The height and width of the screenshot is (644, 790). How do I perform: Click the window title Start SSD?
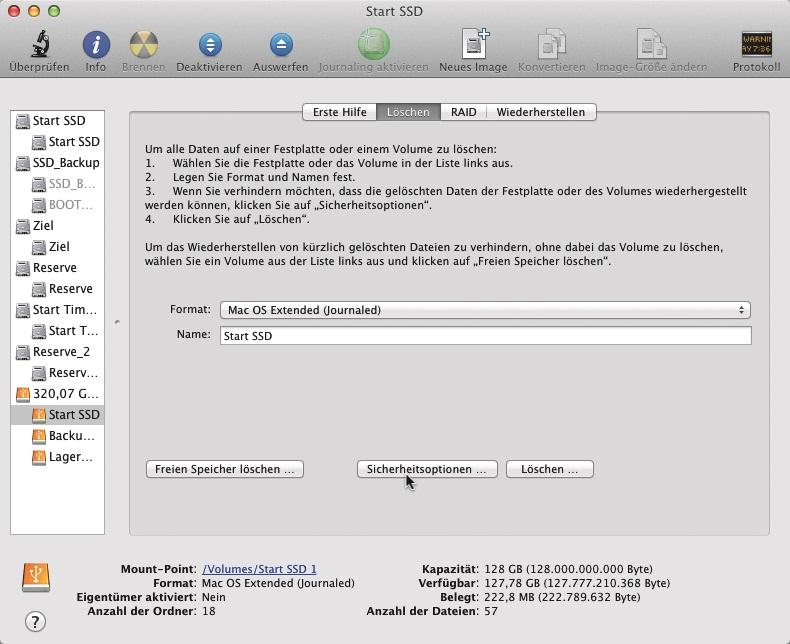pos(394,11)
